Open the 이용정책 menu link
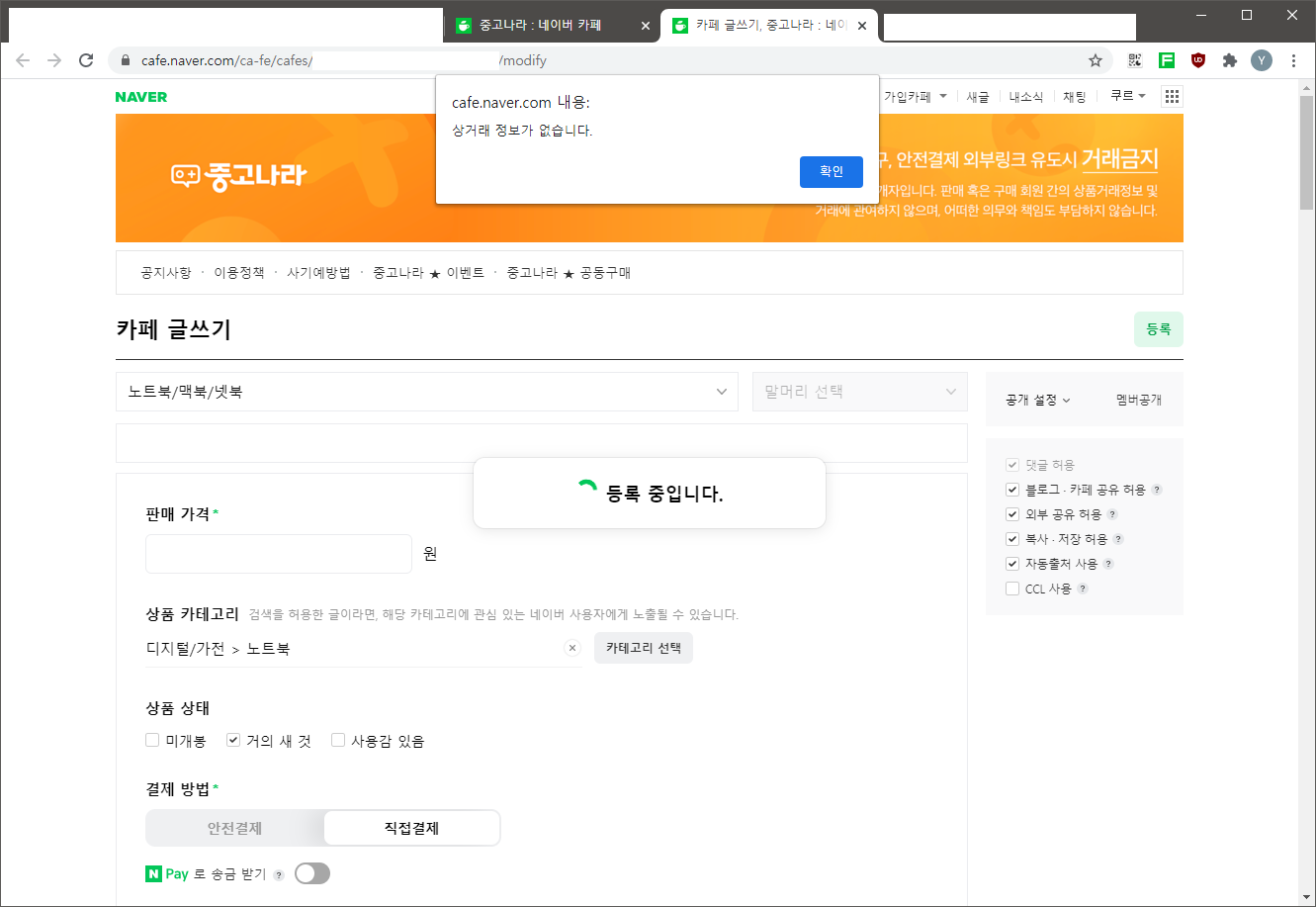The image size is (1316, 907). (239, 273)
